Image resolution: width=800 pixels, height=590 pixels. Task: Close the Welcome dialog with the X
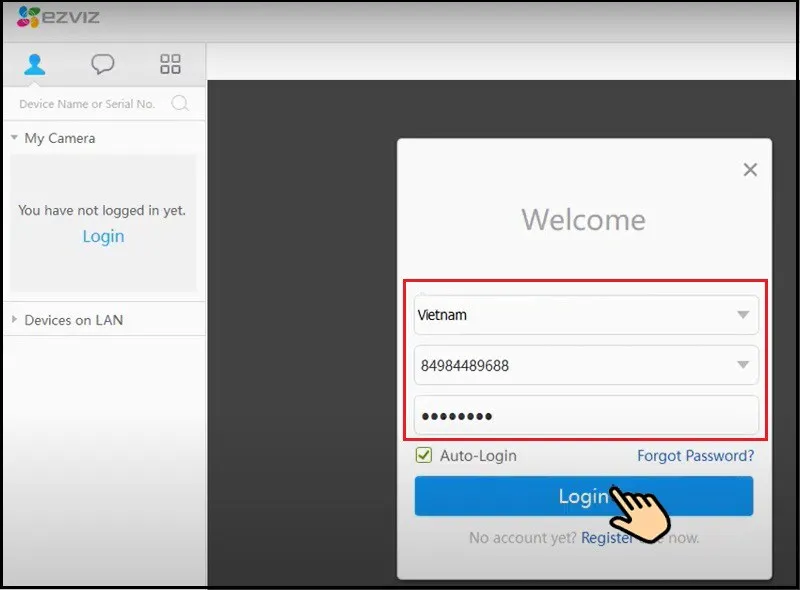[750, 169]
